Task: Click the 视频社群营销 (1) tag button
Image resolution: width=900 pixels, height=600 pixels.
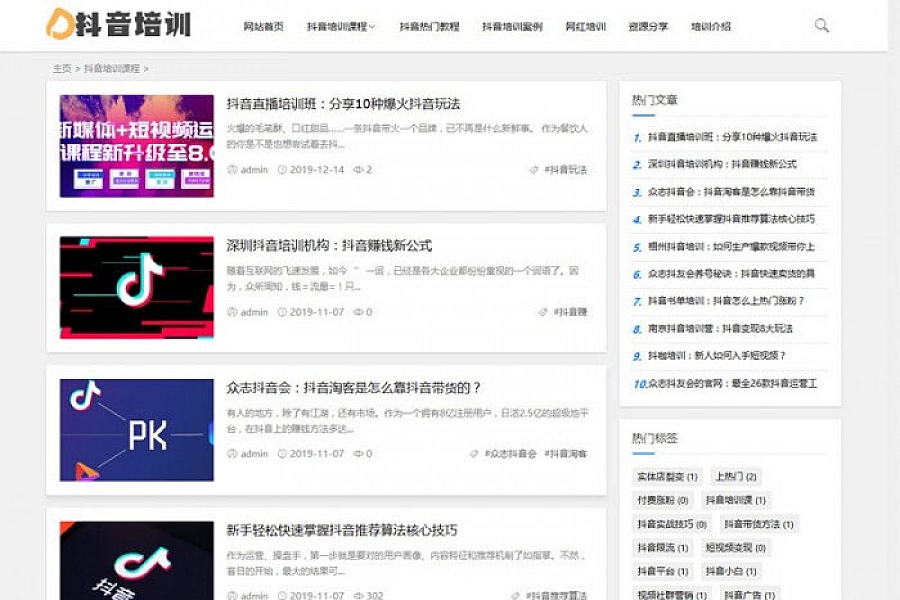Action: [672, 594]
